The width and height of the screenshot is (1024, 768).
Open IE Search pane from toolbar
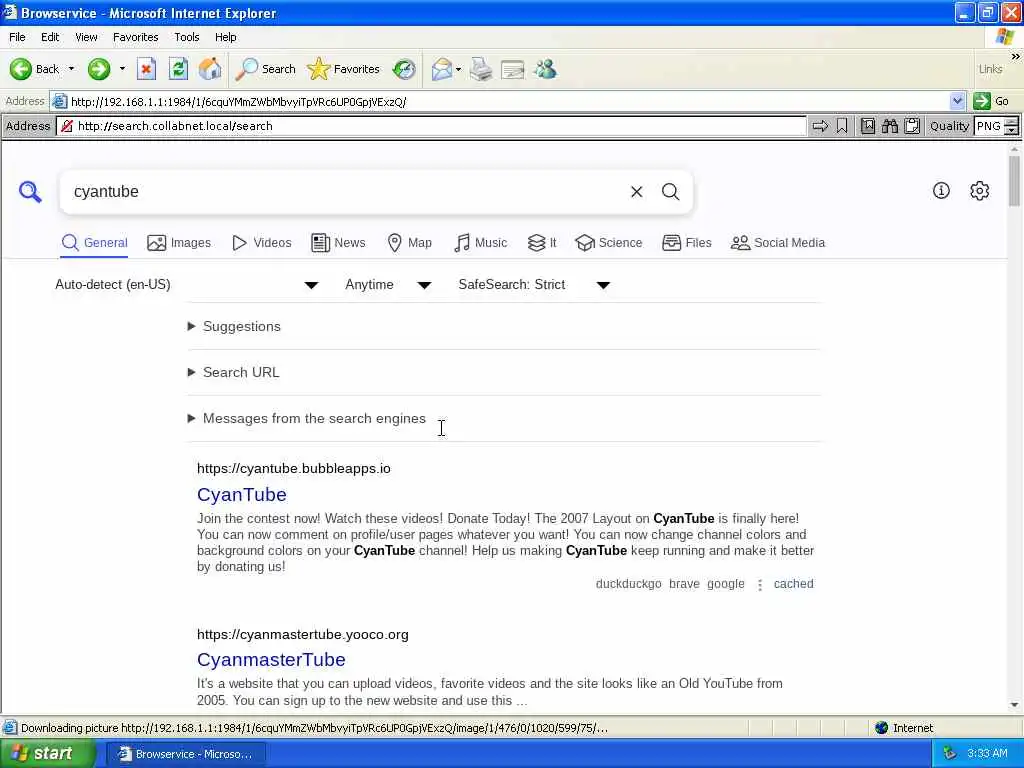[x=266, y=69]
